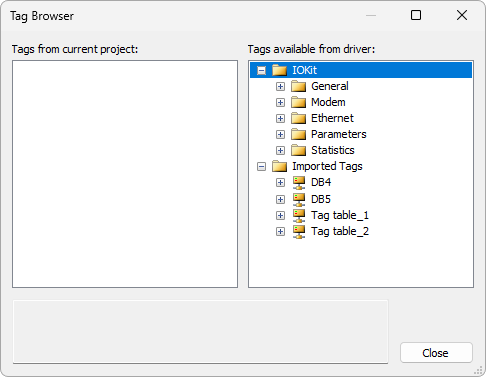Click the Tag table_2 device icon

coord(299,231)
